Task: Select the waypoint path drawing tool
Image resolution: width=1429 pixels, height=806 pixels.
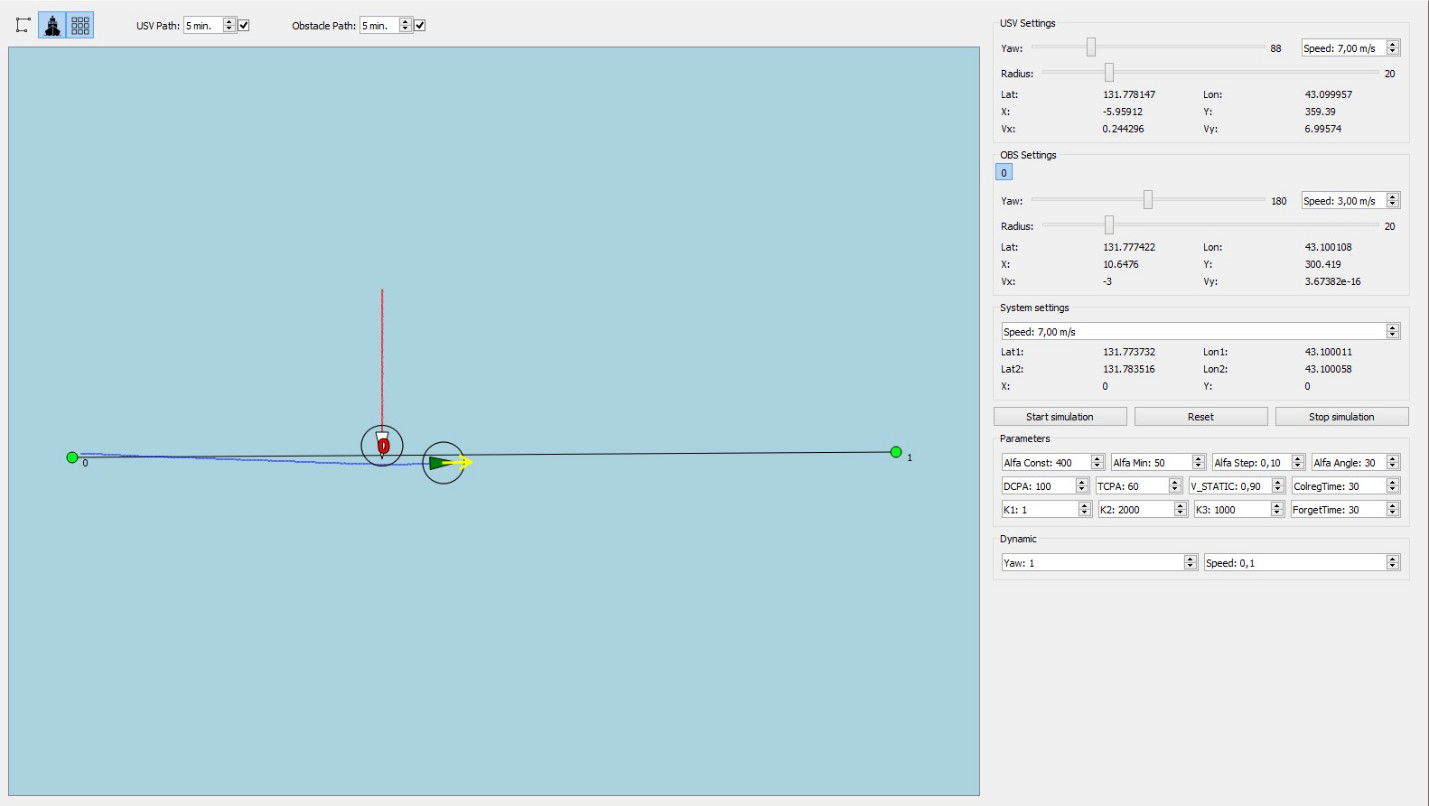Action: point(23,26)
